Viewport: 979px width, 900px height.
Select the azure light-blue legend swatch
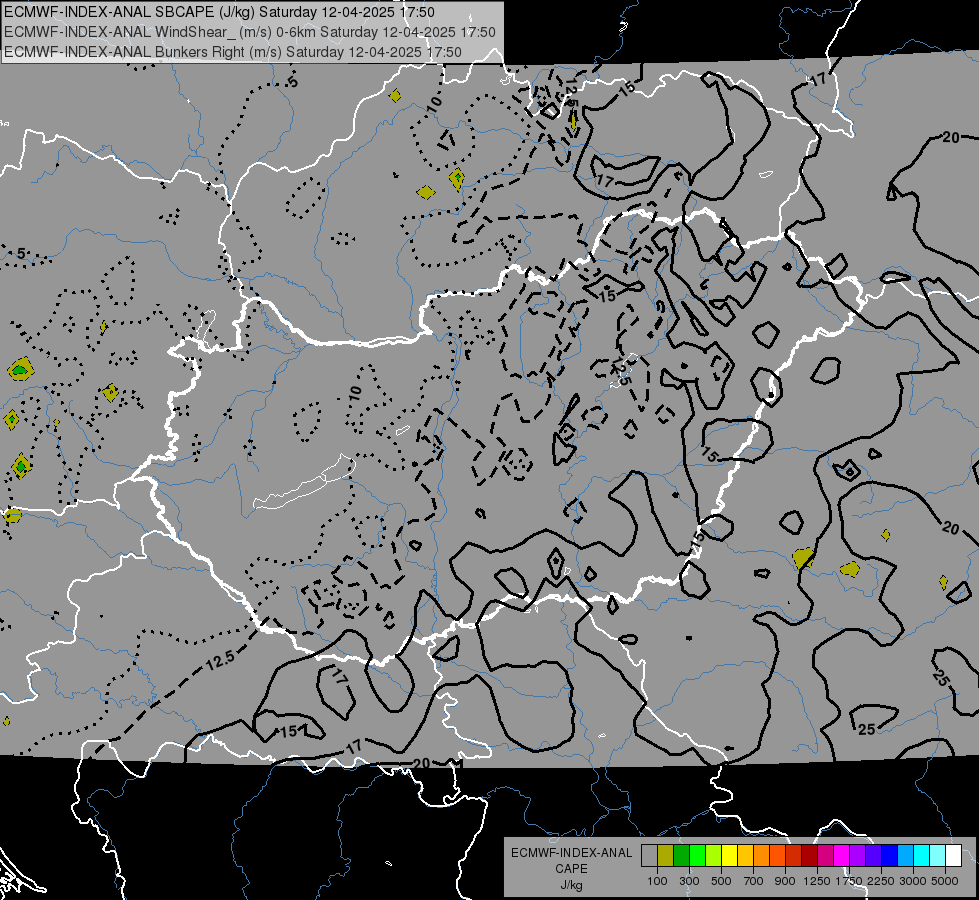click(907, 855)
